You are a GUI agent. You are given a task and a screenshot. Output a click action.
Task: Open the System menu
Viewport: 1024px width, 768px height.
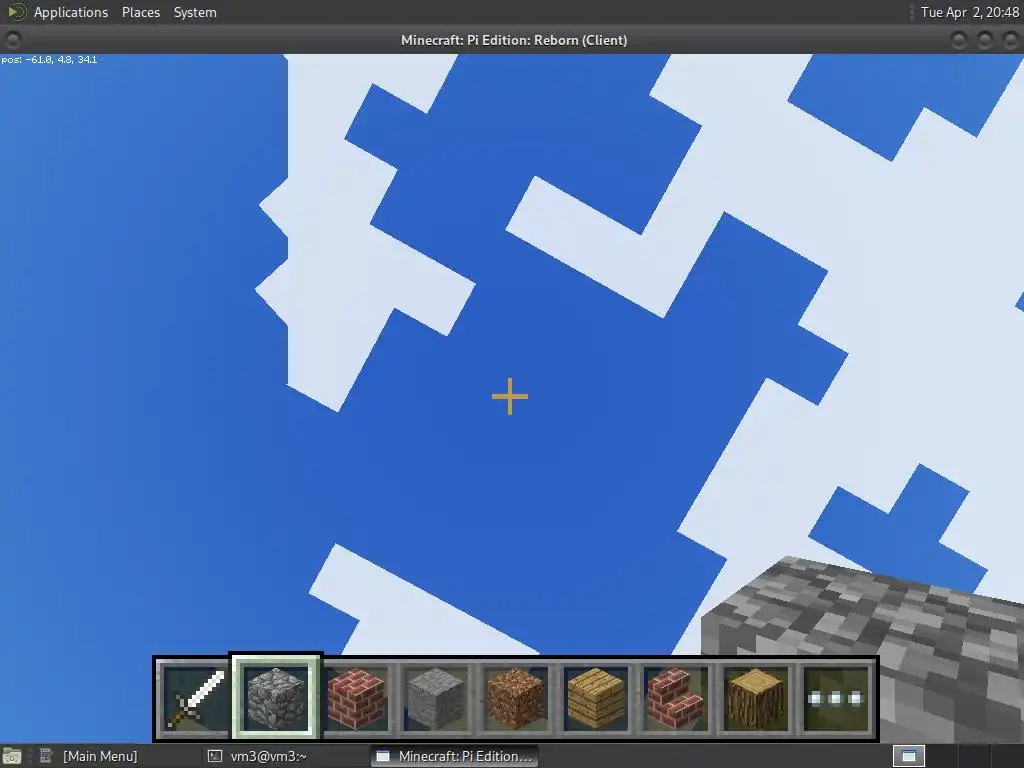pos(195,12)
